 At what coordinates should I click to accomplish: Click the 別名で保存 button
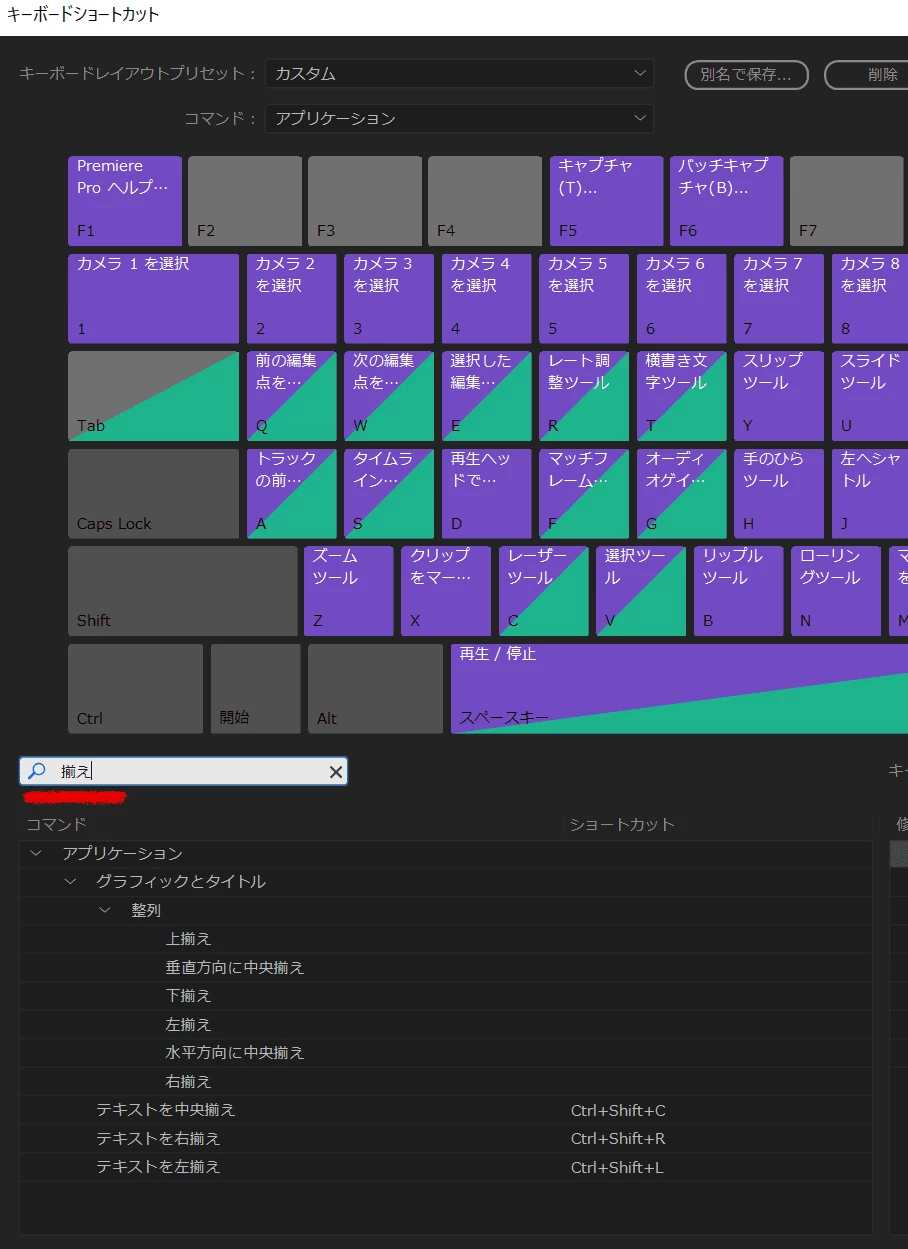[x=746, y=75]
